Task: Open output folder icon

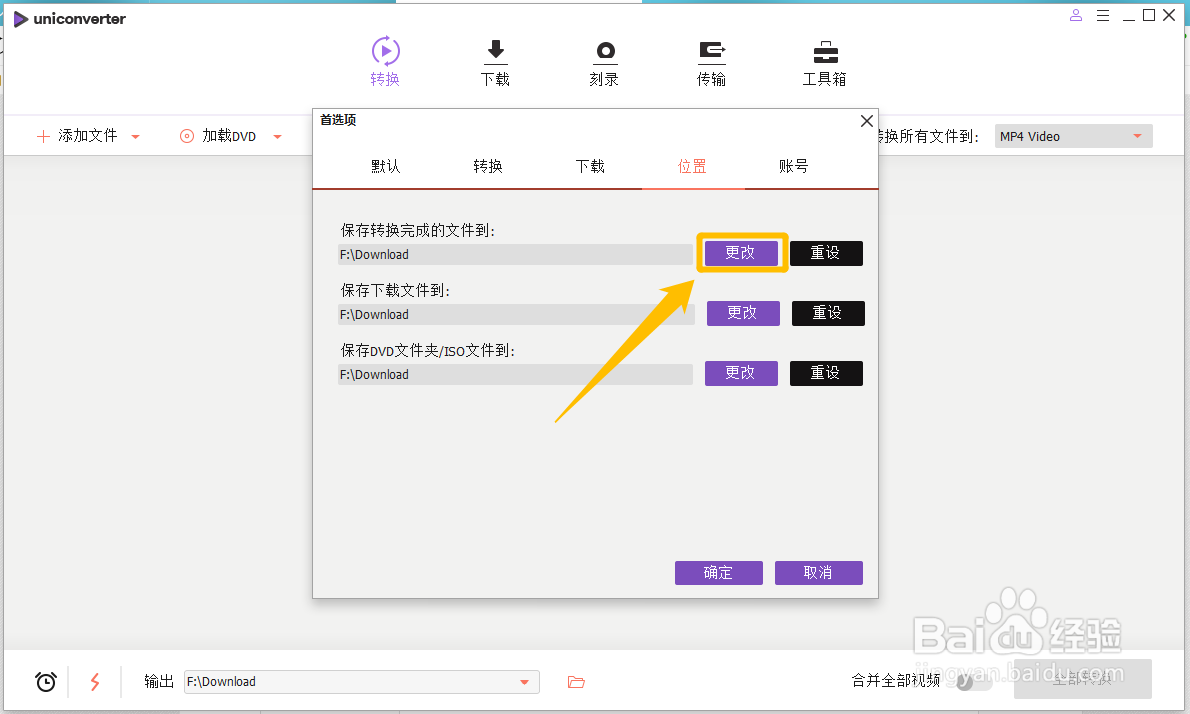Action: pyautogui.click(x=576, y=682)
